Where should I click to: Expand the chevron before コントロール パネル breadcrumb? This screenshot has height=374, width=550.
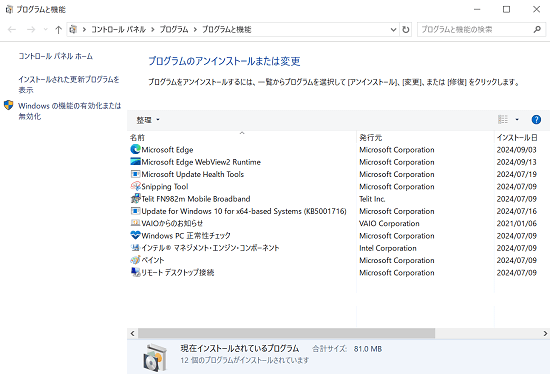(x=84, y=29)
